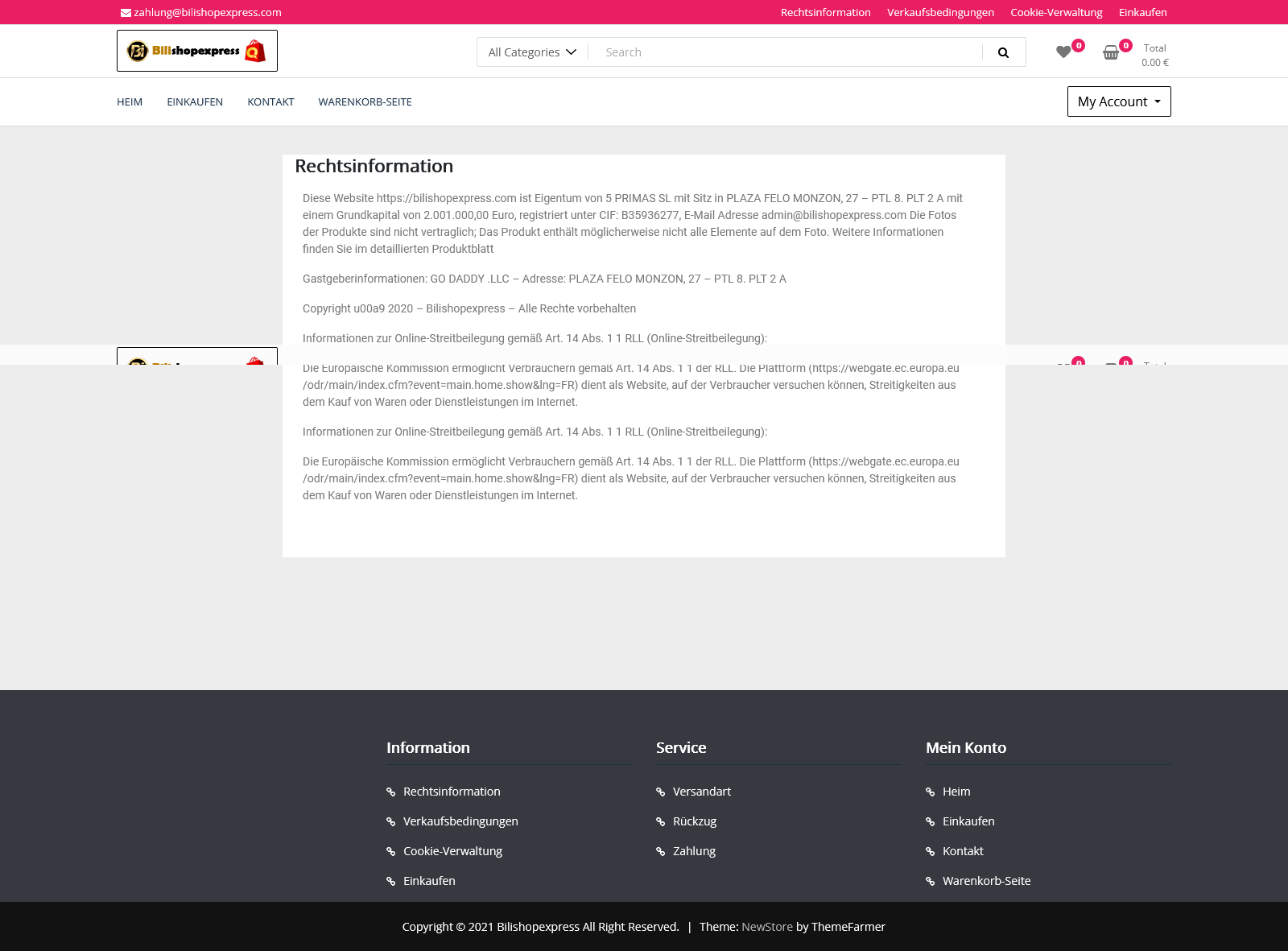This screenshot has width=1288, height=951.
Task: Open Warenkorb-Seite link under Mein Konto
Action: pyautogui.click(x=986, y=881)
